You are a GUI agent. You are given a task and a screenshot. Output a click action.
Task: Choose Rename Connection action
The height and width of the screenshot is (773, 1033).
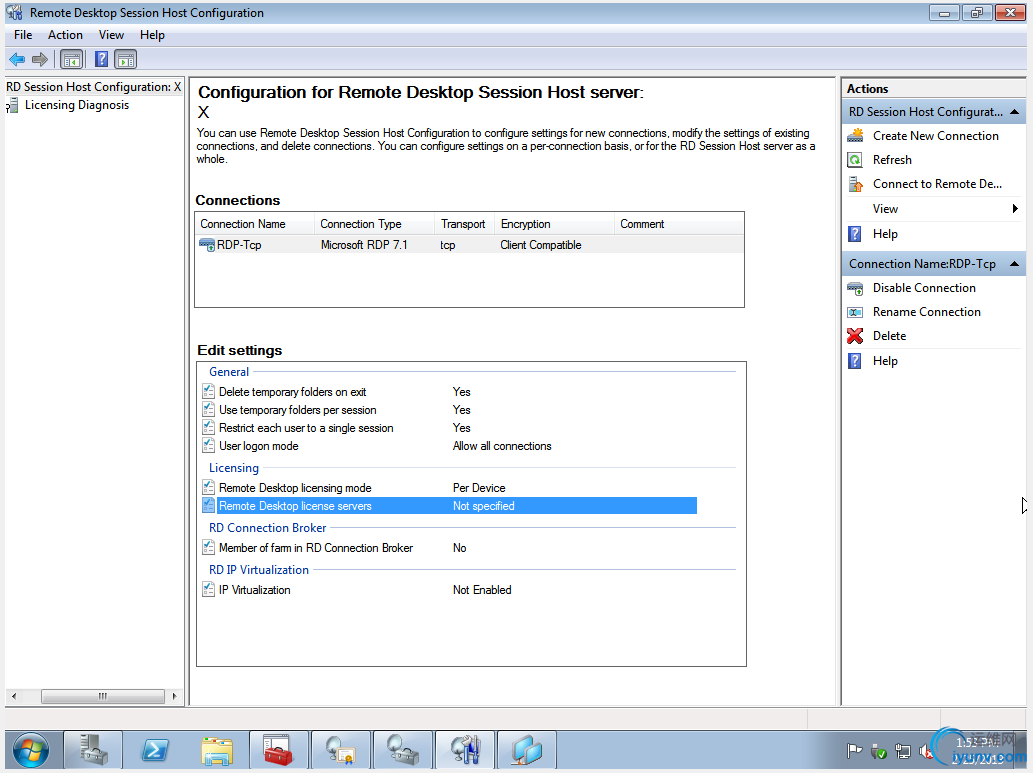click(x=926, y=312)
